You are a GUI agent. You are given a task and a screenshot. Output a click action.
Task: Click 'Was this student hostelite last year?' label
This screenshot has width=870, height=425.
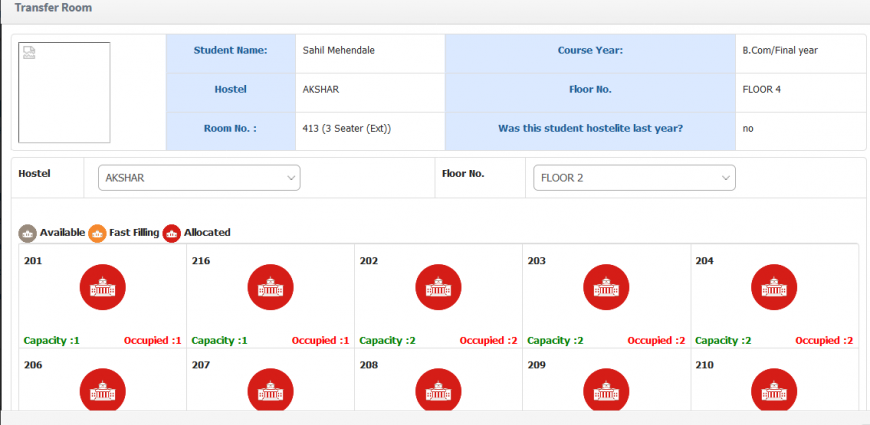click(590, 129)
